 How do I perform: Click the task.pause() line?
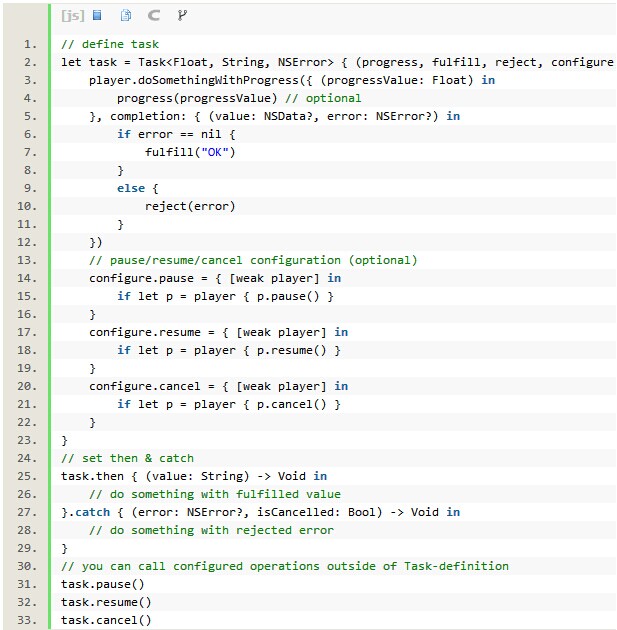pos(103,584)
